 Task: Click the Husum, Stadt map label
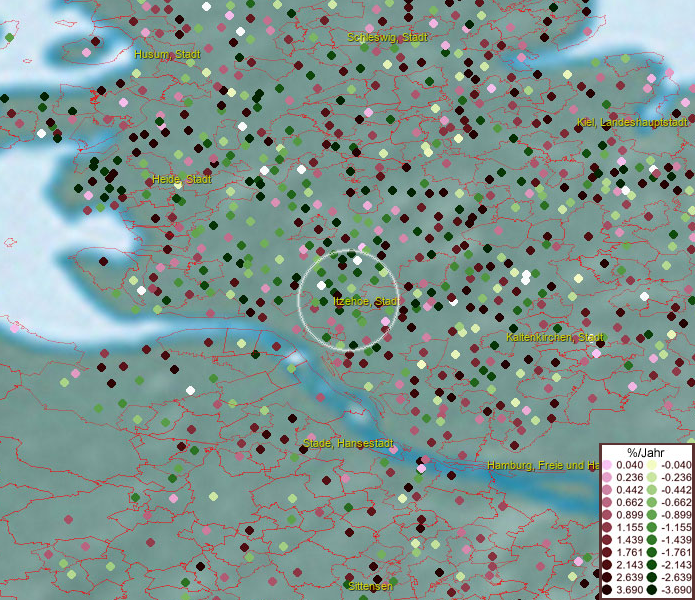click(x=168, y=55)
